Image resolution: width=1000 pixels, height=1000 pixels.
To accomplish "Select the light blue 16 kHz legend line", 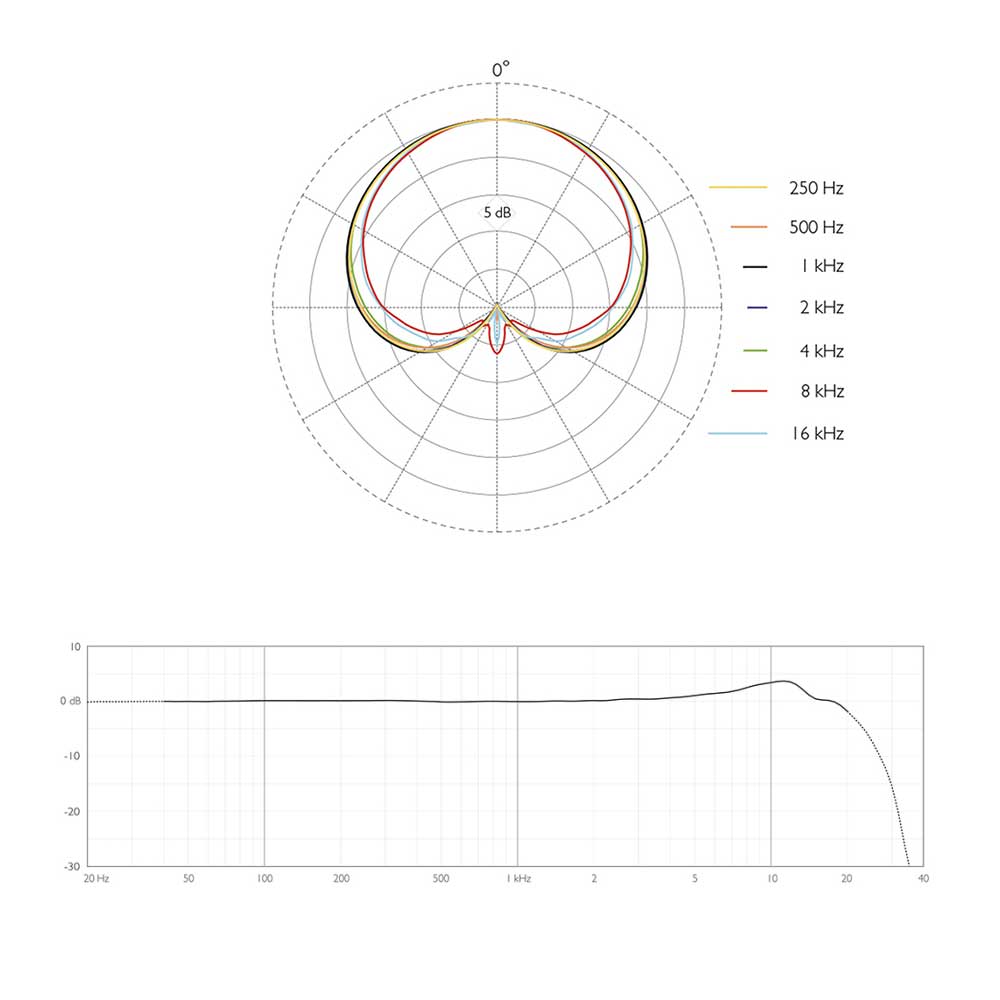I will tap(738, 433).
